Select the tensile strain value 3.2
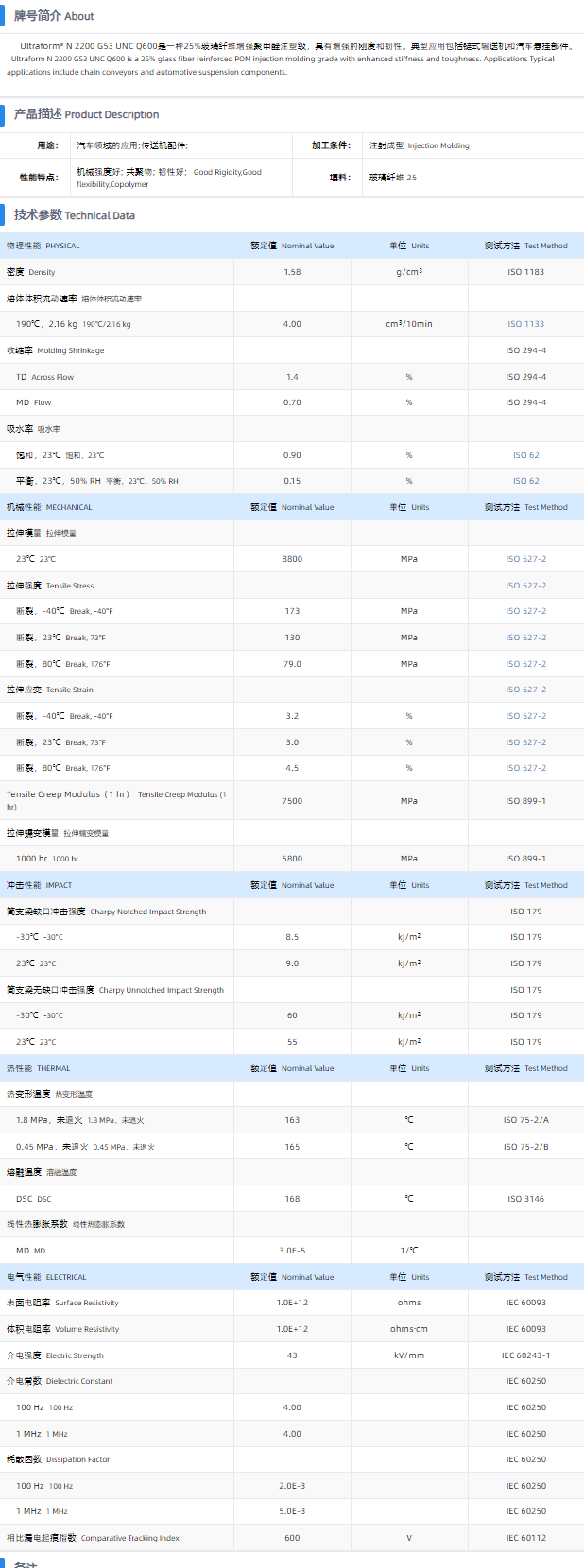 tap(292, 716)
